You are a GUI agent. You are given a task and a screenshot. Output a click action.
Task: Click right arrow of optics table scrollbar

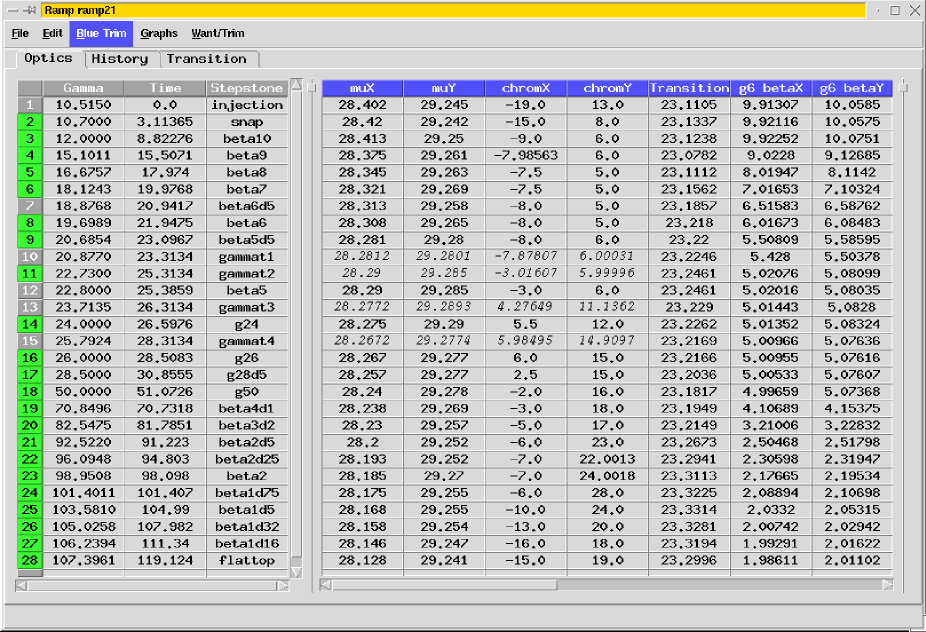coord(888,585)
